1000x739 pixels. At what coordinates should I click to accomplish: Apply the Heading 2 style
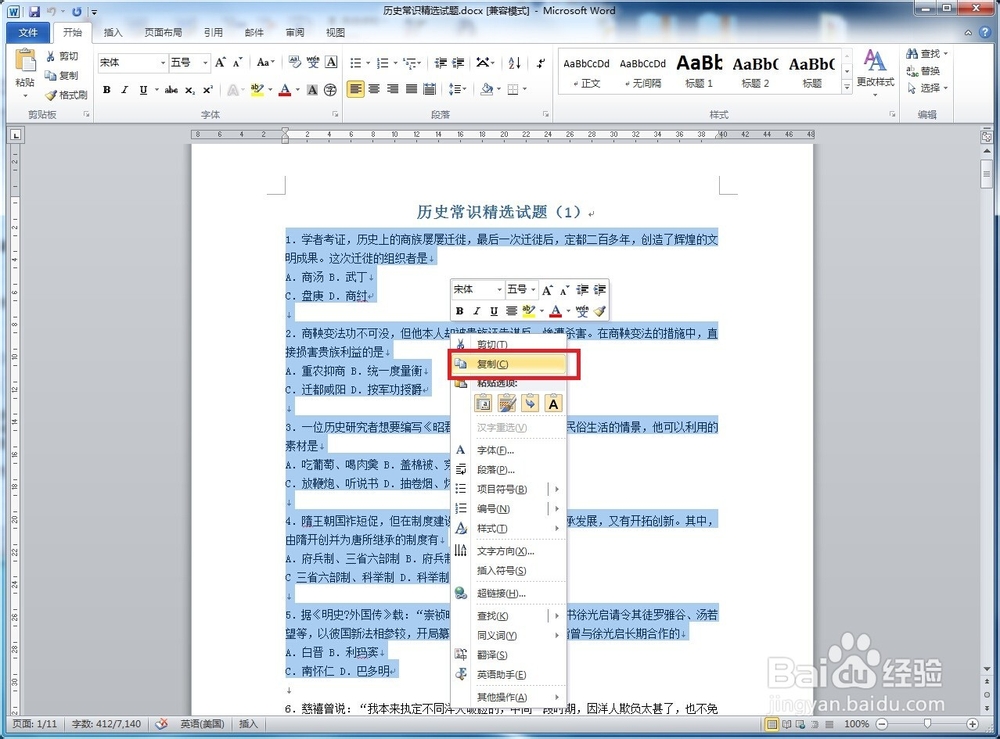coord(755,71)
